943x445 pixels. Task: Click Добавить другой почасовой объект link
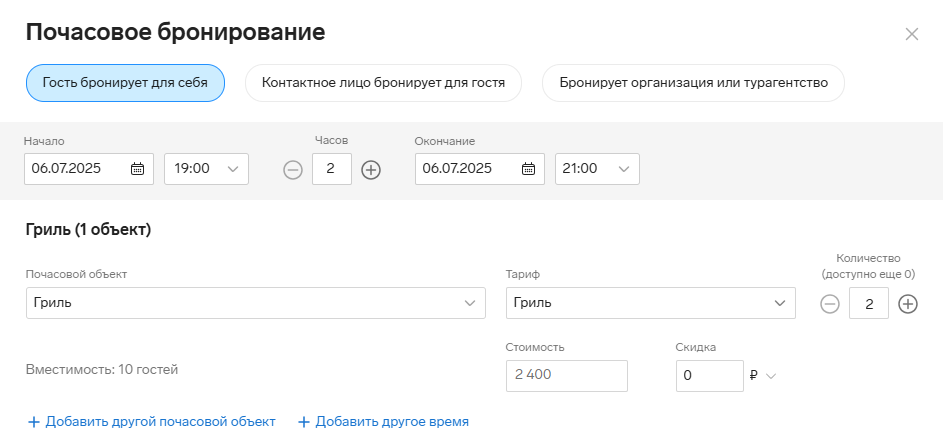coord(152,422)
